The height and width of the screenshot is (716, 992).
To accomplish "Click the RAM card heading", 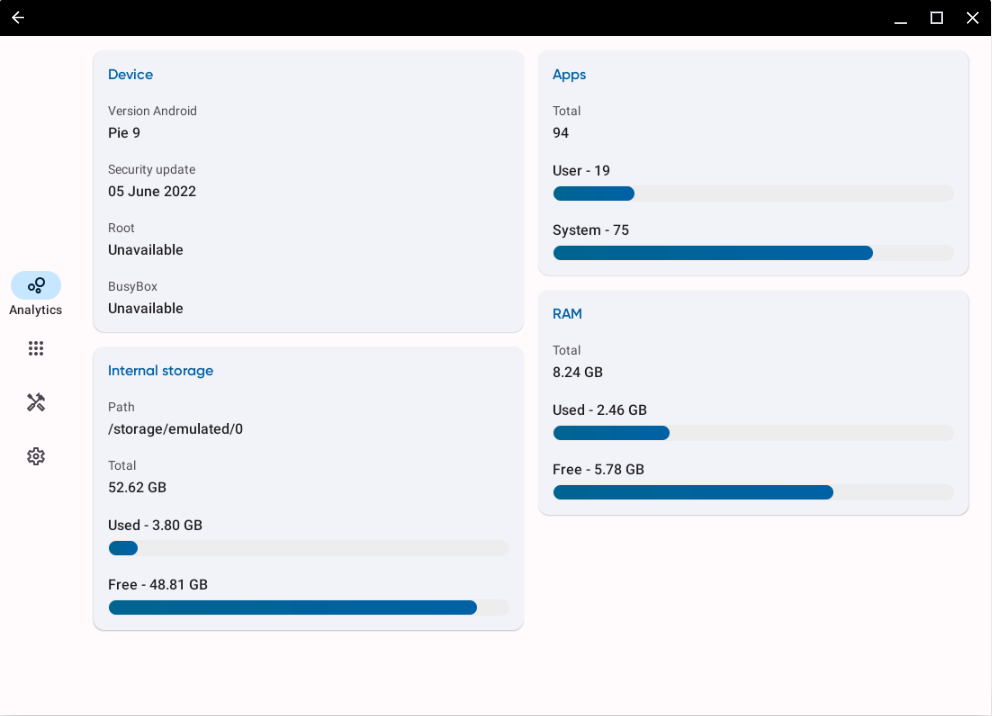I will click(x=567, y=314).
